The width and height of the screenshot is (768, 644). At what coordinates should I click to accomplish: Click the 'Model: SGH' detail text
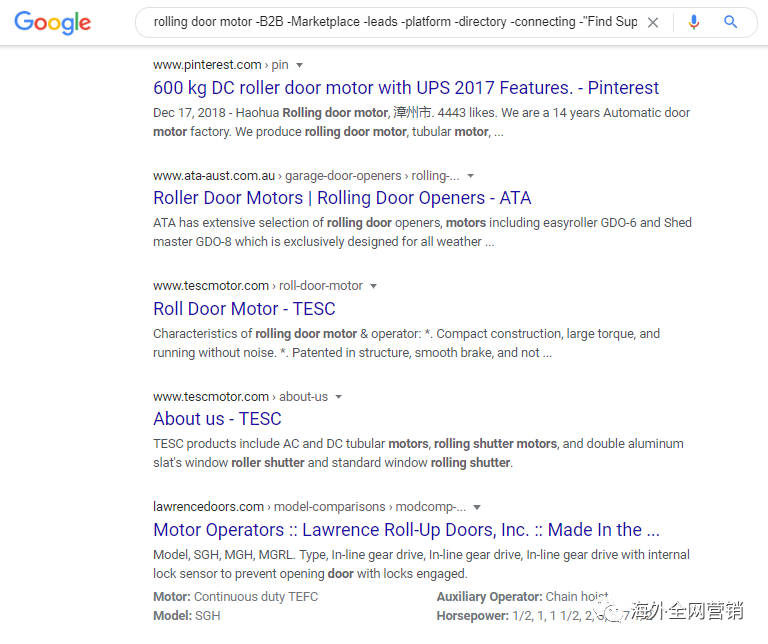tap(187, 616)
